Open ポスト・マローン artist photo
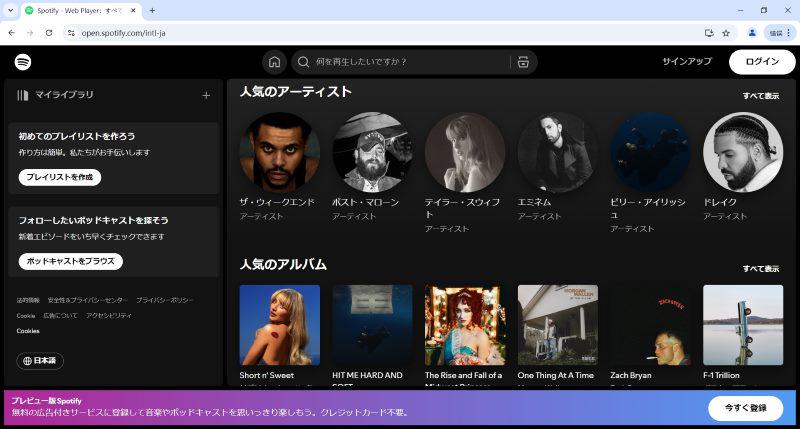Viewport: 800px width, 429px height. pos(372,153)
